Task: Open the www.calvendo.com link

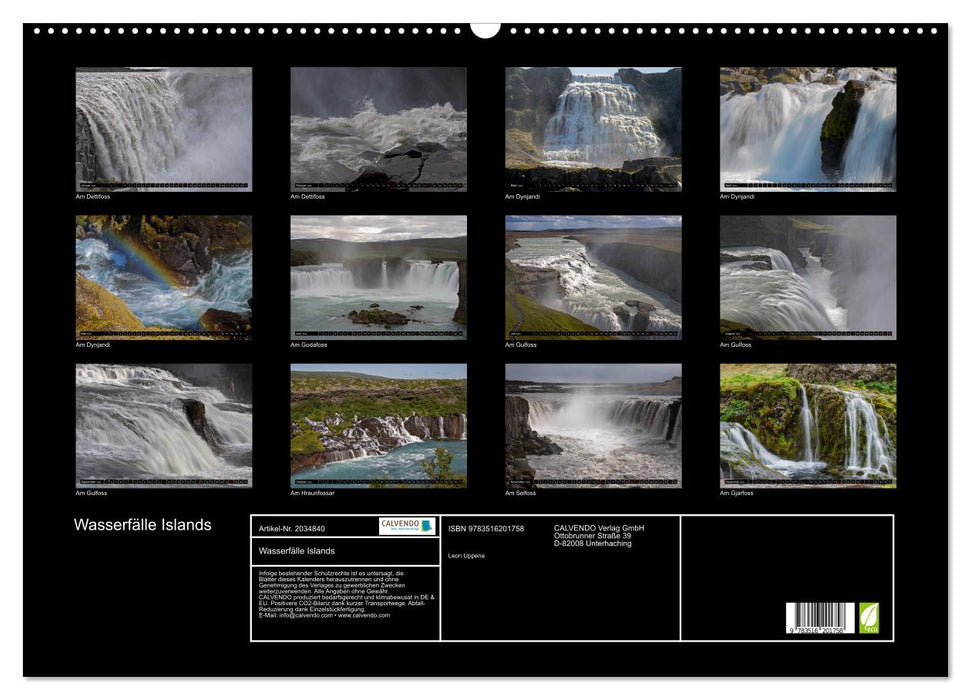Action: click(363, 615)
